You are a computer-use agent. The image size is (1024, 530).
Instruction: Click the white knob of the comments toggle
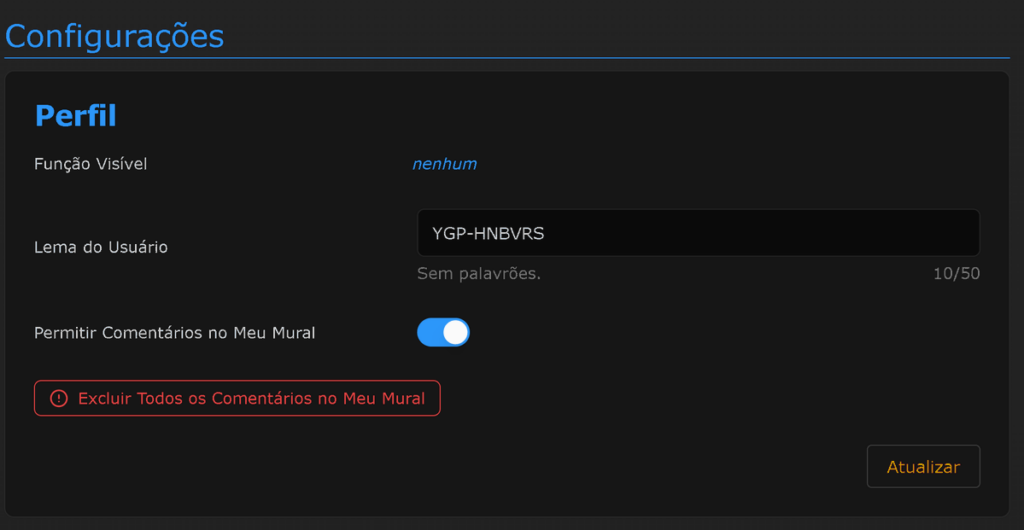(x=455, y=333)
